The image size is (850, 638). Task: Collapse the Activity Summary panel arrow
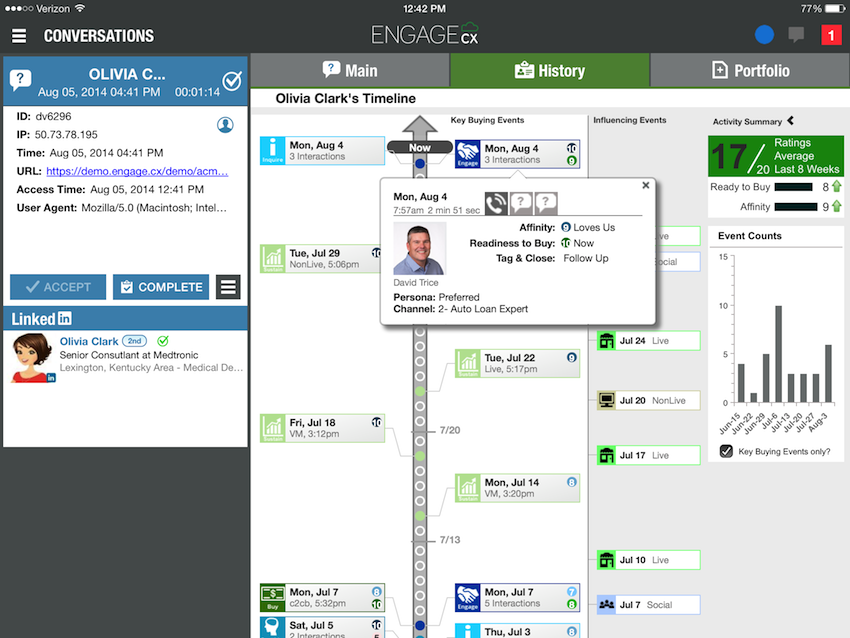click(x=790, y=121)
